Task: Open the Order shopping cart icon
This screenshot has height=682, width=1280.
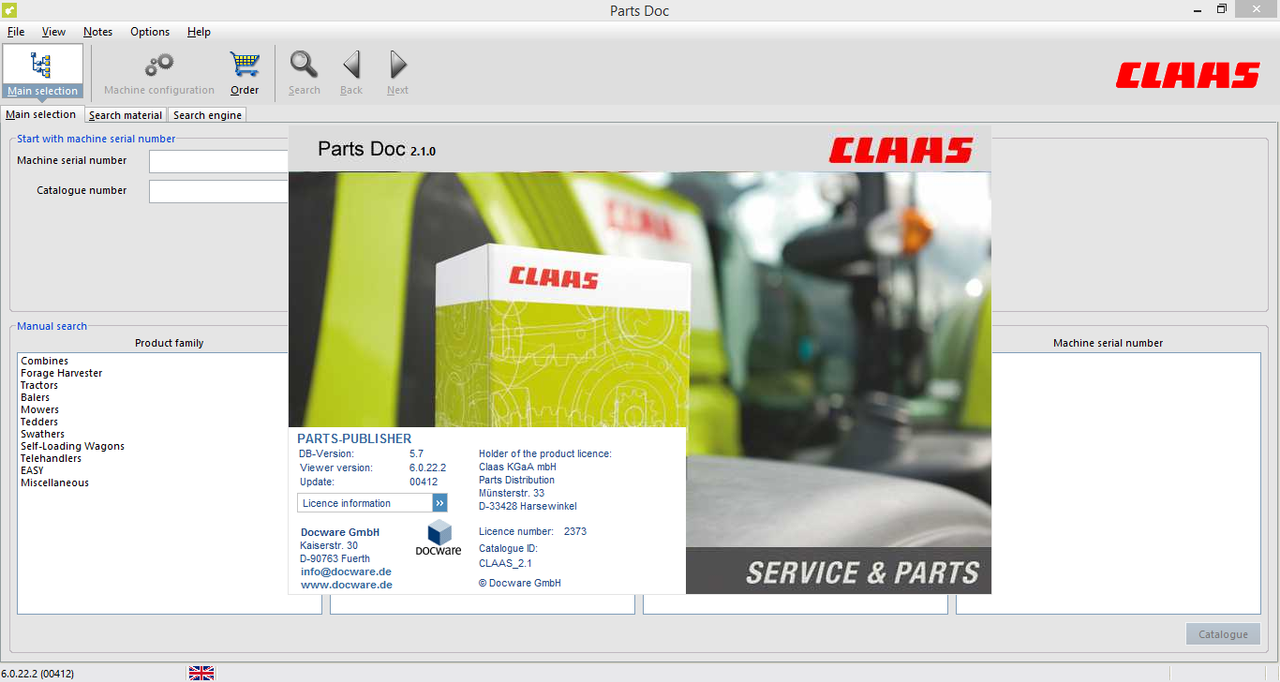Action: click(x=244, y=66)
